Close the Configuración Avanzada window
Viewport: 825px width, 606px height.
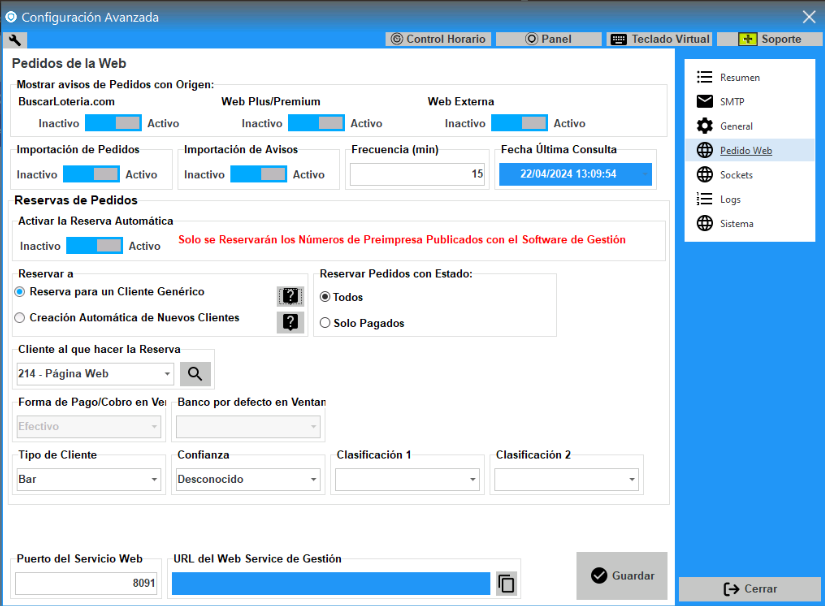[x=809, y=17]
